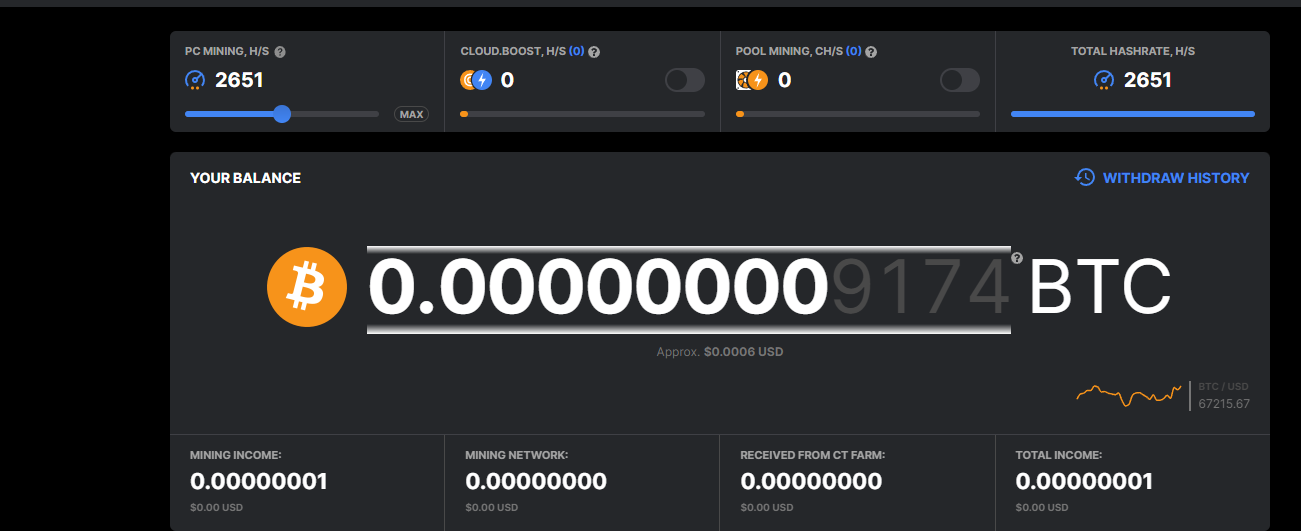Click the TOTAL INCOME amount 0.00000001
Screen dimensions: 1301x531
point(1084,481)
